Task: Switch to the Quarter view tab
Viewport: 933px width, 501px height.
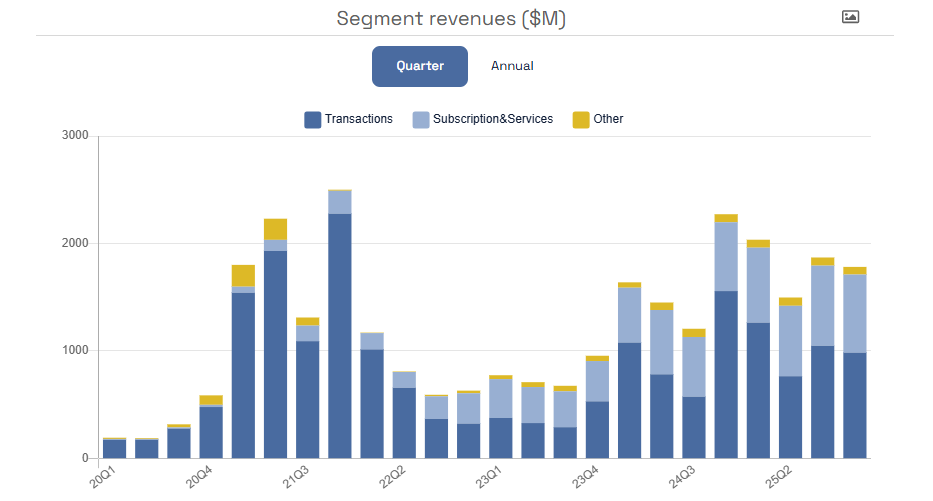Action: pyautogui.click(x=420, y=66)
